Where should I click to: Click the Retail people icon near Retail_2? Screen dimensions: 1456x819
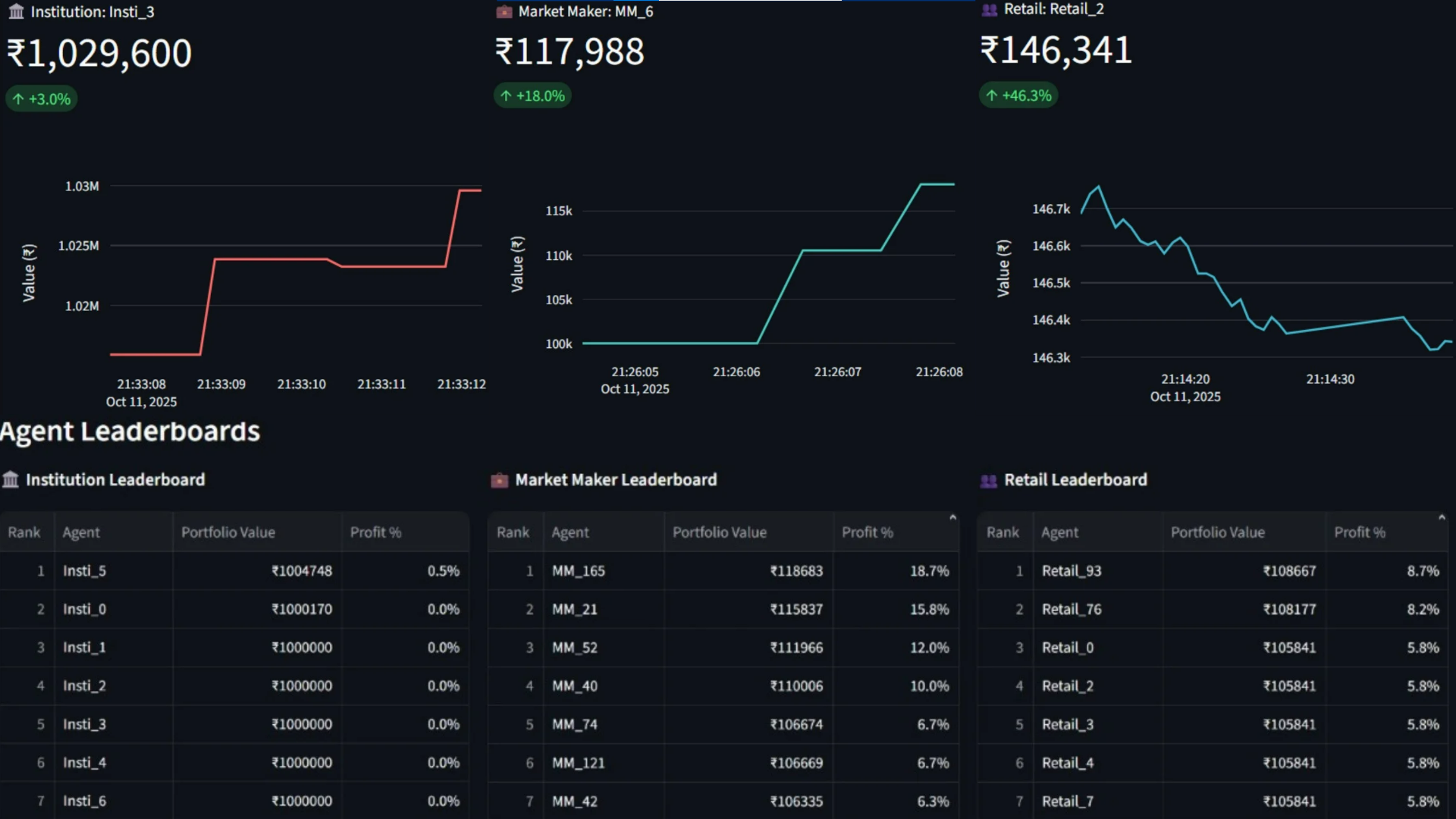pyautogui.click(x=989, y=10)
